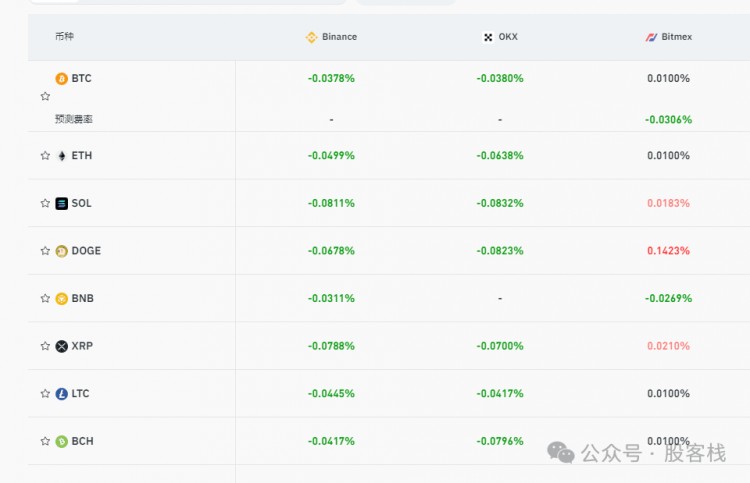Viewport: 750px width, 483px height.
Task: Click BCH OKX rate -0.0796%
Action: (x=500, y=441)
